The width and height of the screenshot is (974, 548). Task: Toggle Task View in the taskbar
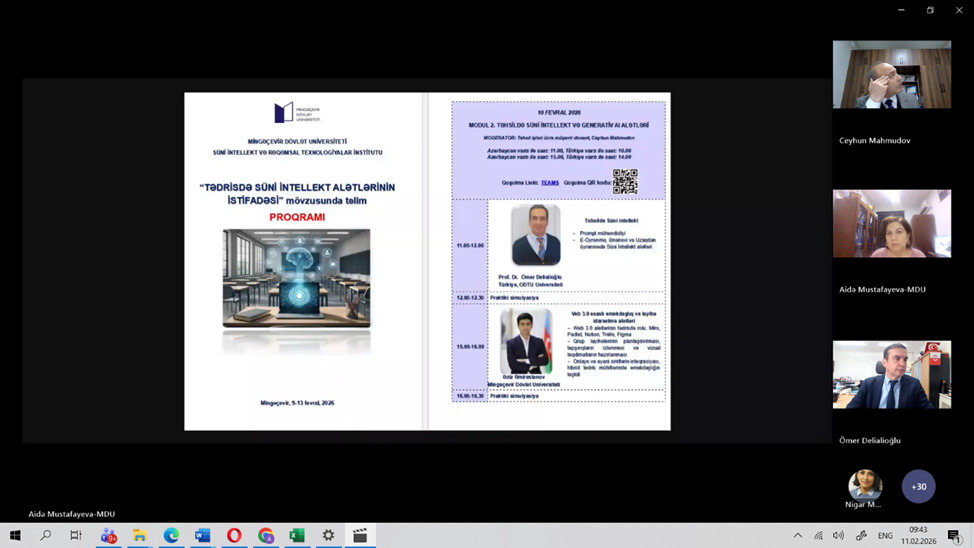[76, 536]
